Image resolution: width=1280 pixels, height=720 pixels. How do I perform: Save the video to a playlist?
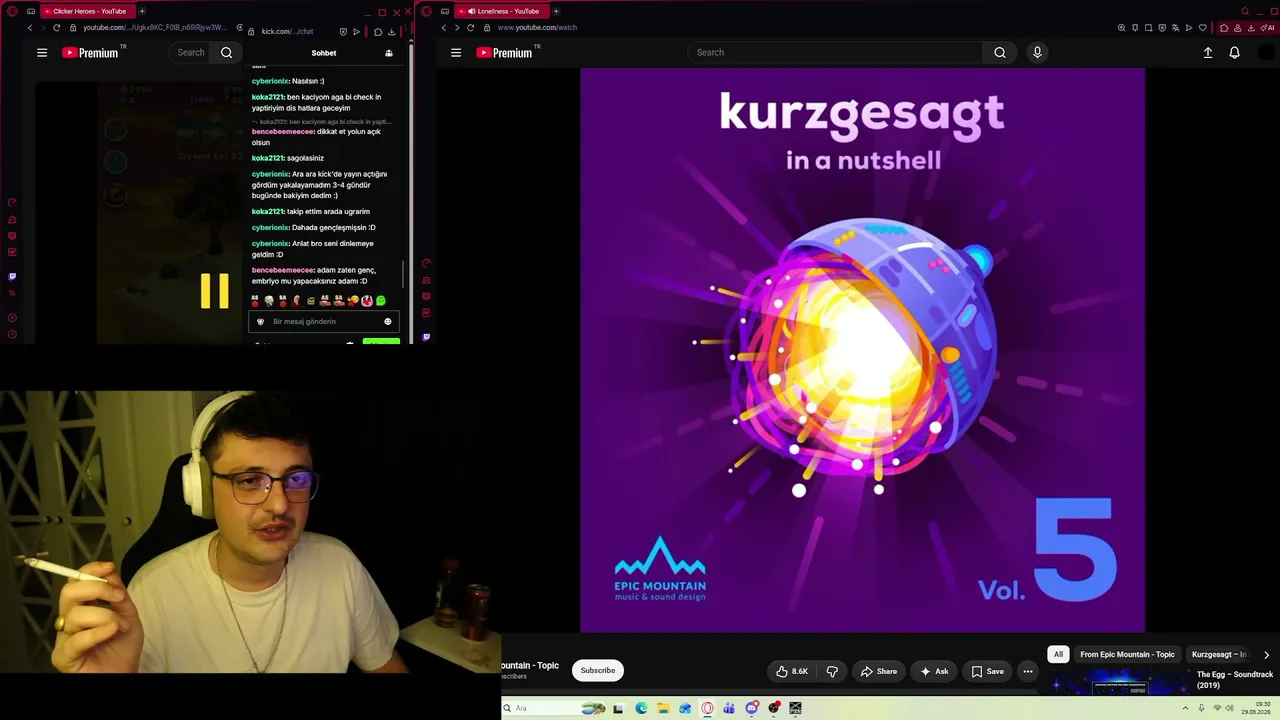tap(987, 672)
